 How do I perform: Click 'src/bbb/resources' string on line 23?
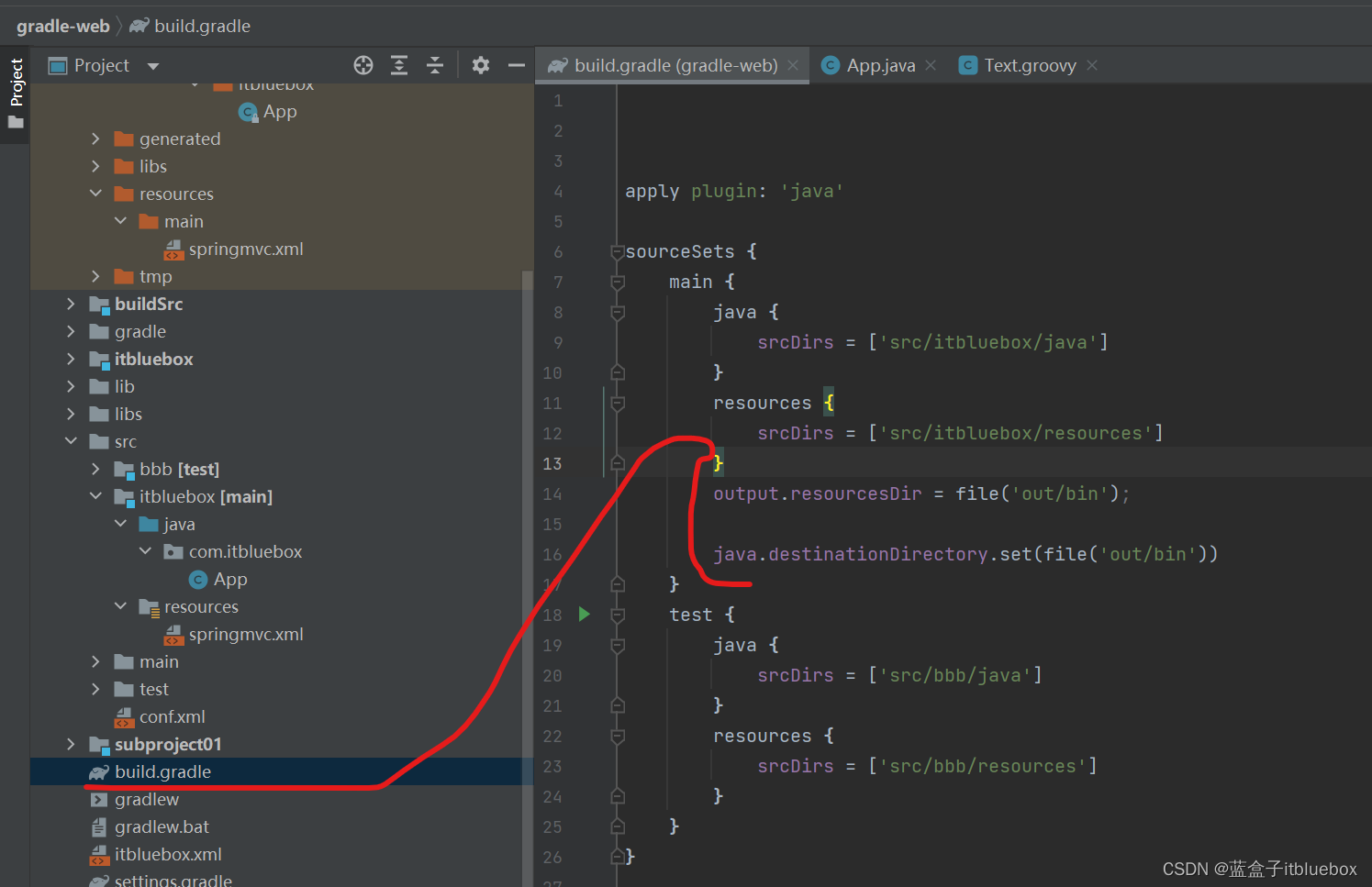pyautogui.click(x=983, y=766)
